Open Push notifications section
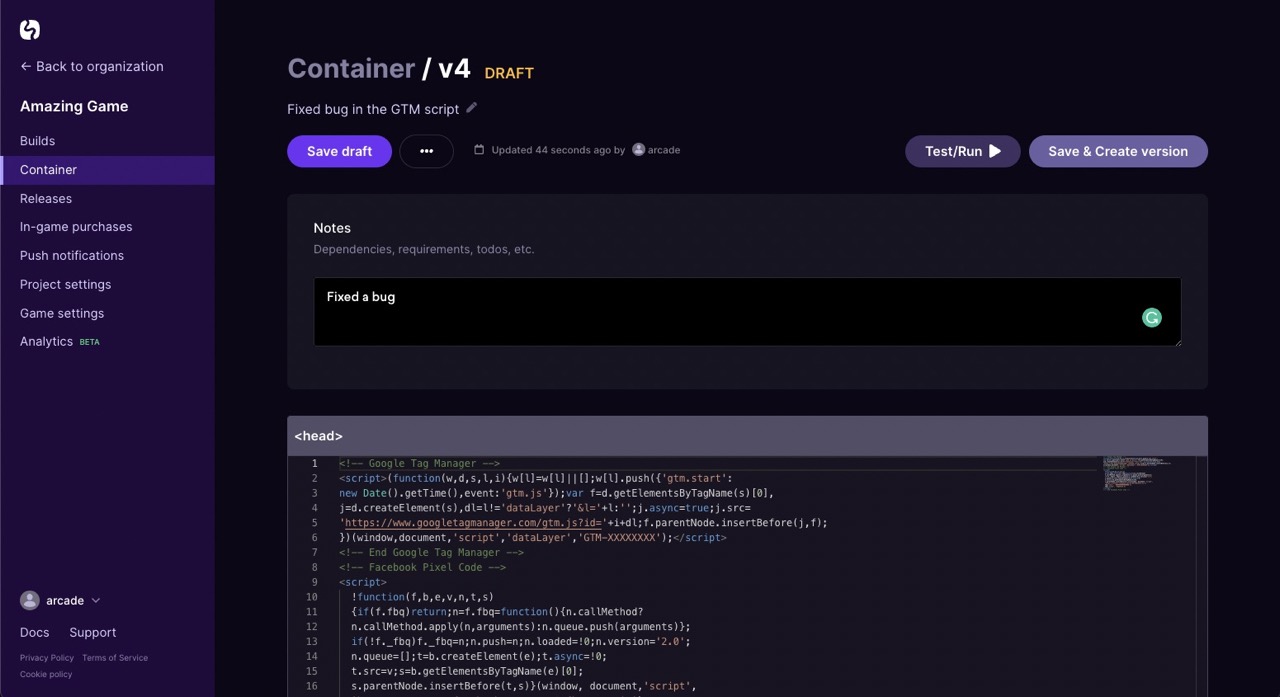 (72, 255)
